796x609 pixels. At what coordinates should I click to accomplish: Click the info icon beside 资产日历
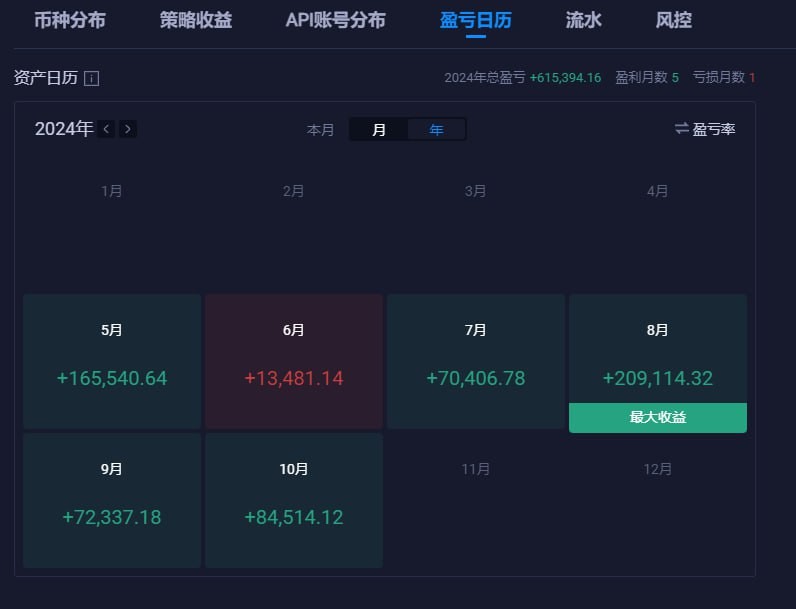pos(91,78)
